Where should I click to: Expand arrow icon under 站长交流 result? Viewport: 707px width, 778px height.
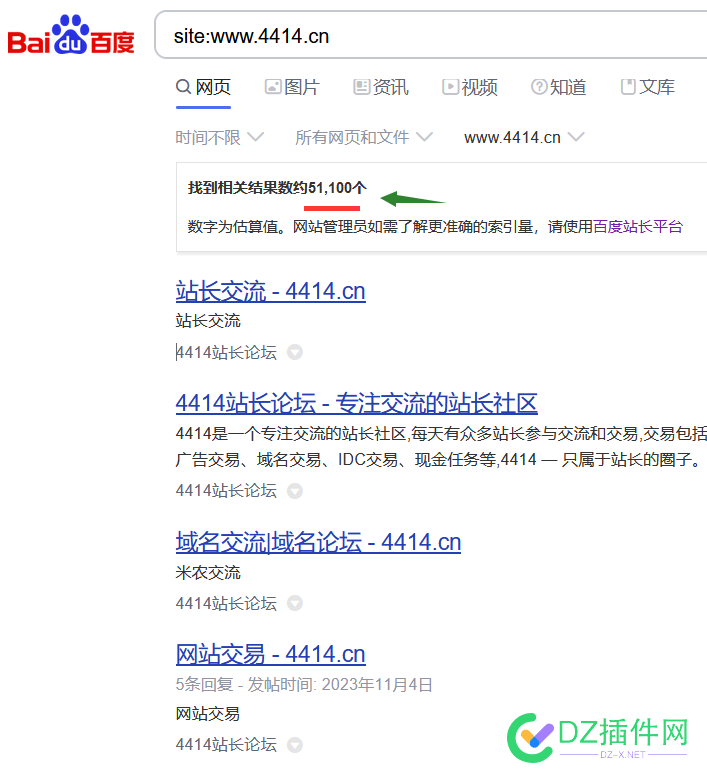[295, 352]
